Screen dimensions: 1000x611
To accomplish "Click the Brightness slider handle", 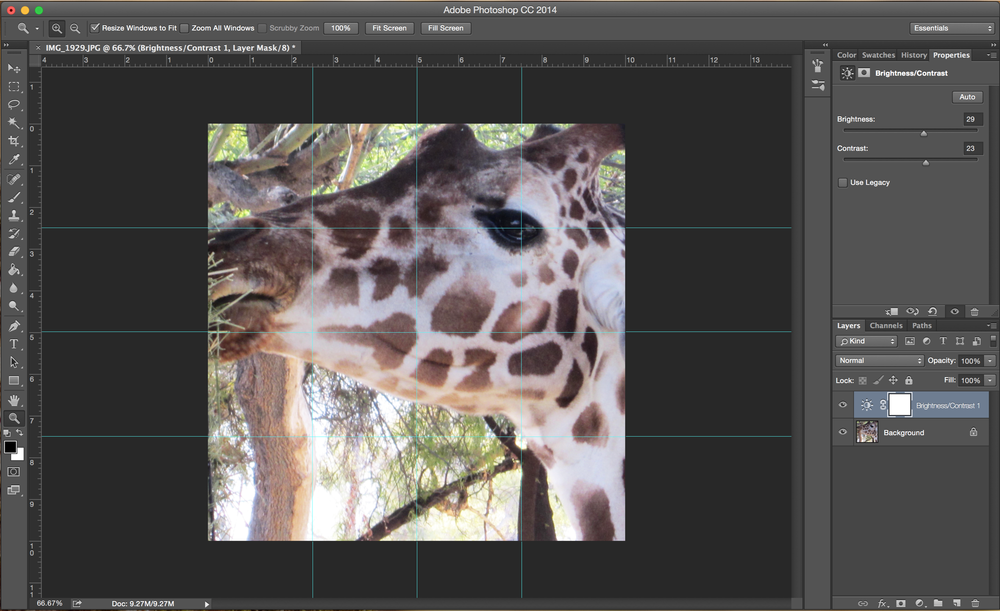I will (924, 132).
